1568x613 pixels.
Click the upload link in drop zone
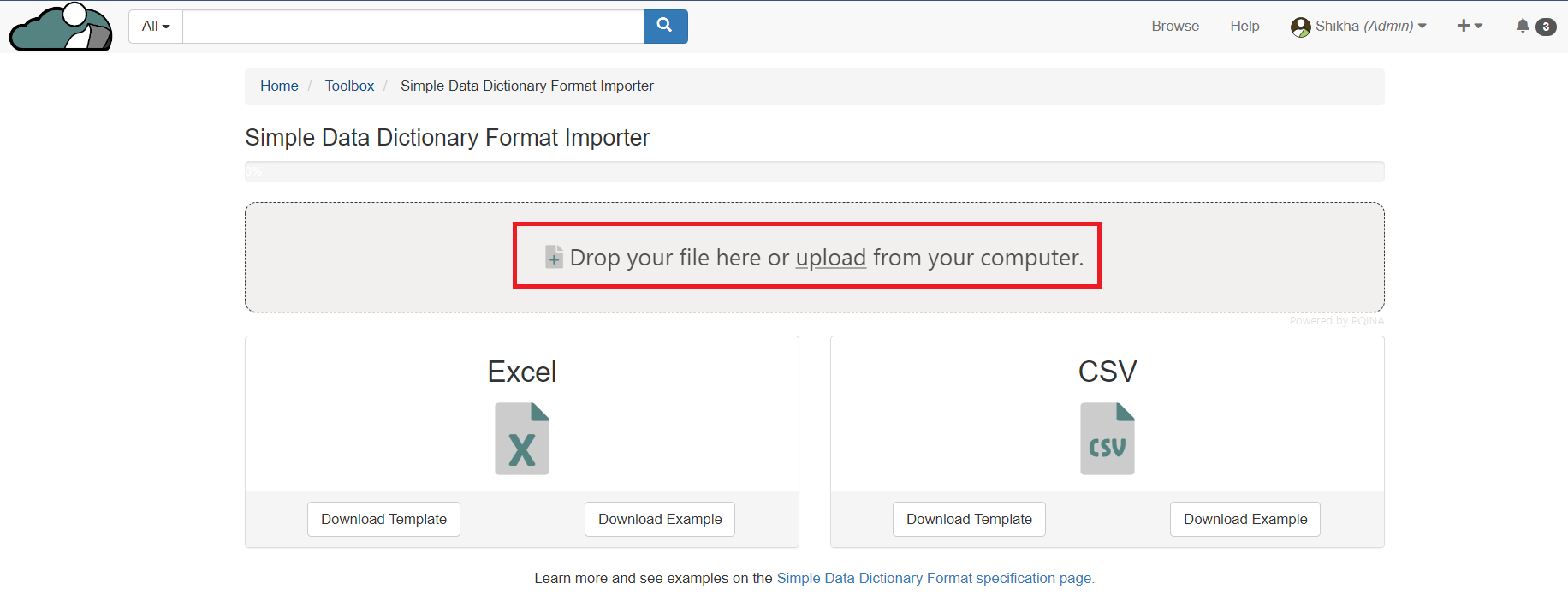[x=830, y=258]
